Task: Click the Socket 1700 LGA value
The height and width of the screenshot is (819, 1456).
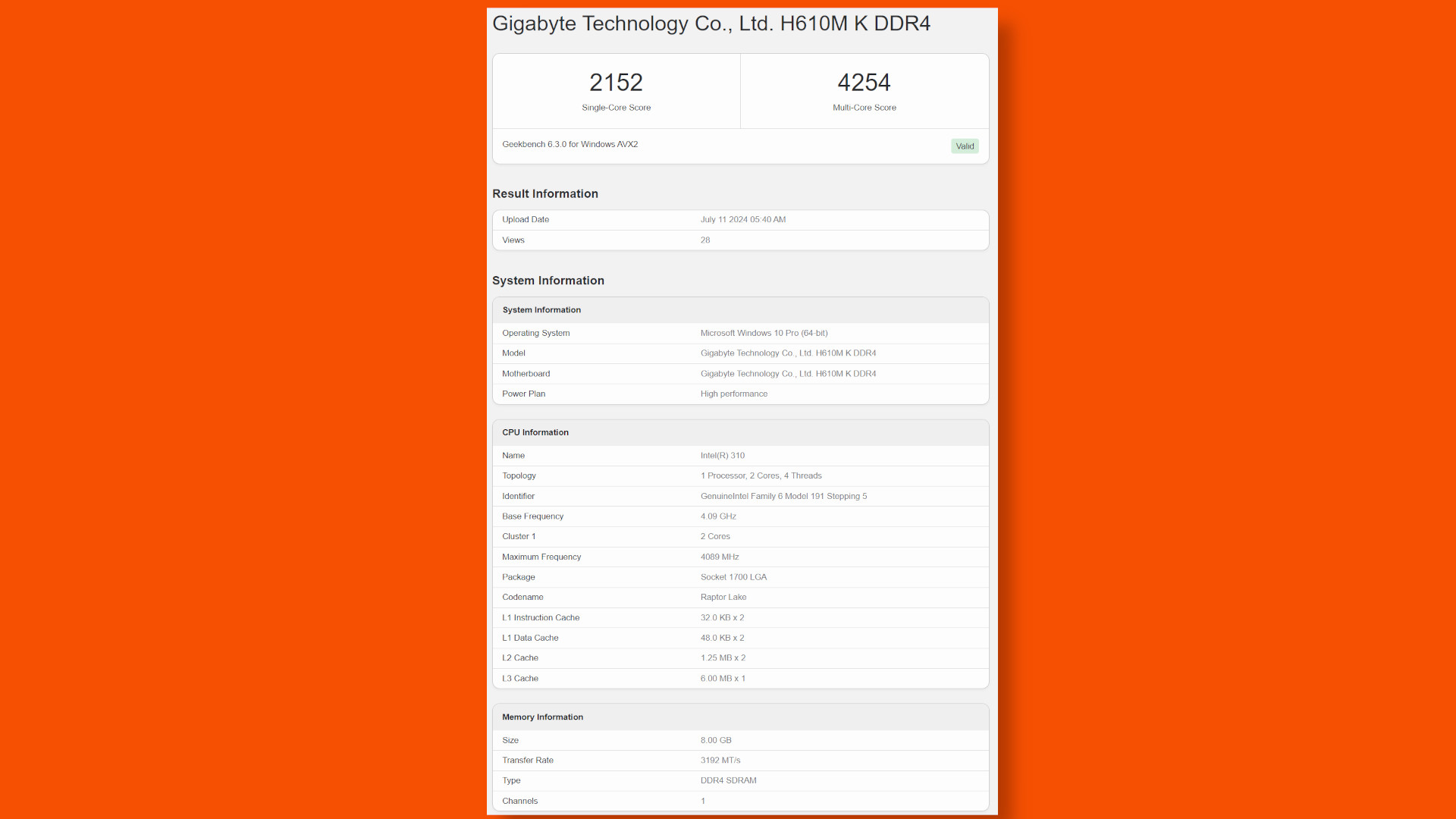Action: pos(733,578)
